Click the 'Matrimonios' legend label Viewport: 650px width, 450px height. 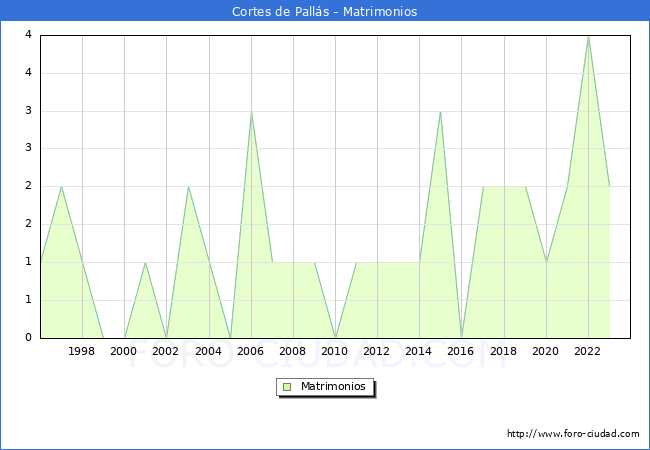(333, 387)
